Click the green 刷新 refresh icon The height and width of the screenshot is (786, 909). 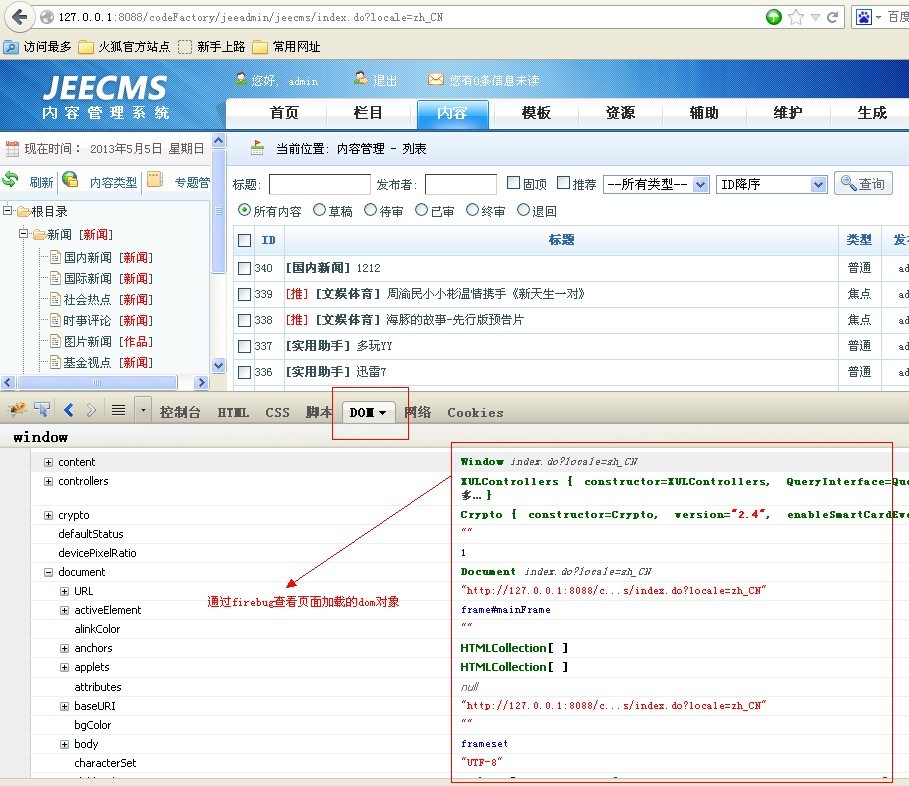pyautogui.click(x=10, y=180)
